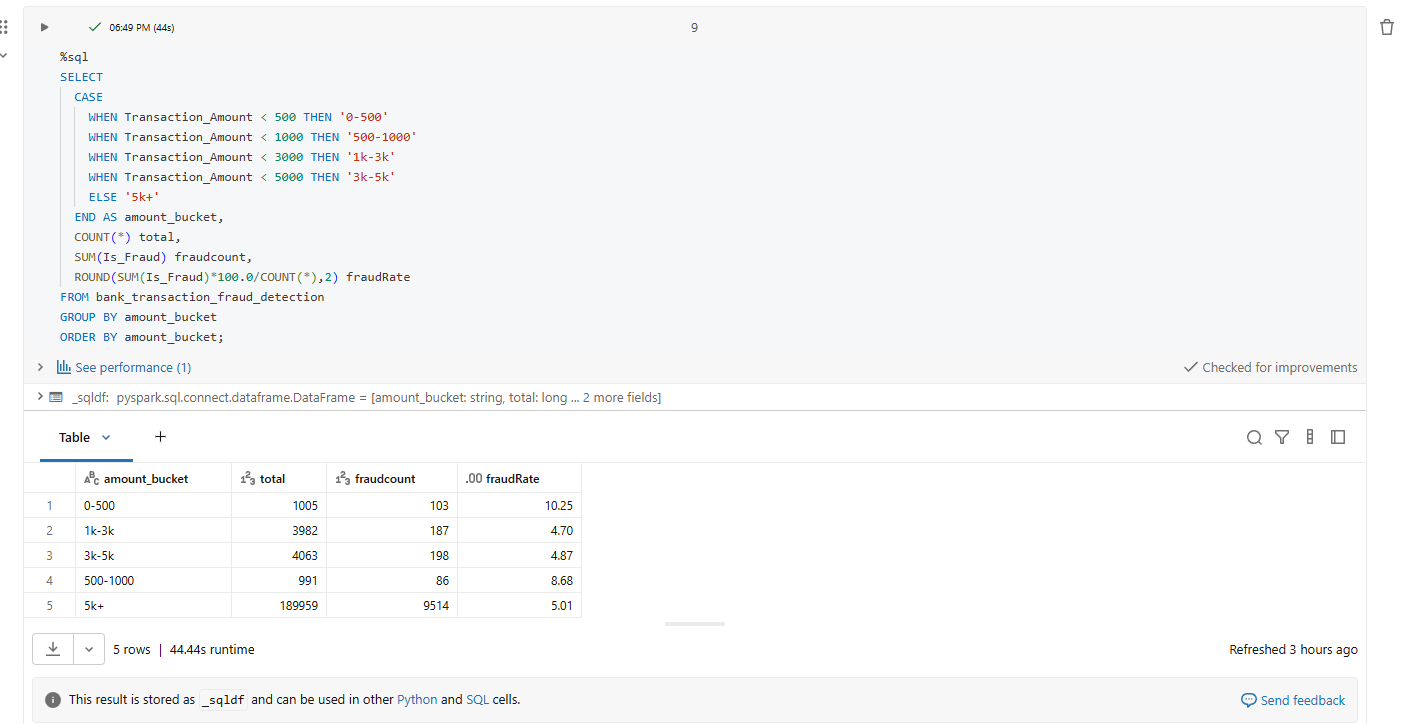Click the '06:49 PM (44s)' run timestamp

tap(141, 27)
